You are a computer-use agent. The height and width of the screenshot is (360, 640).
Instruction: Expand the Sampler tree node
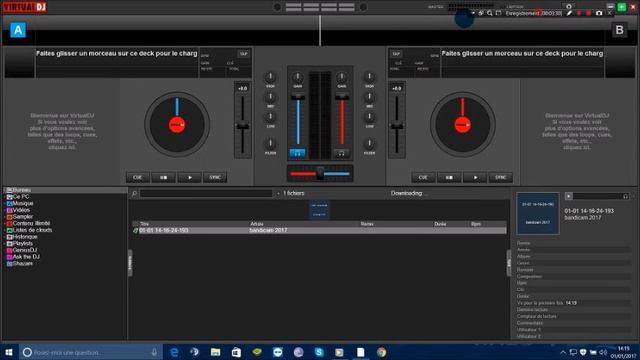click(4, 217)
